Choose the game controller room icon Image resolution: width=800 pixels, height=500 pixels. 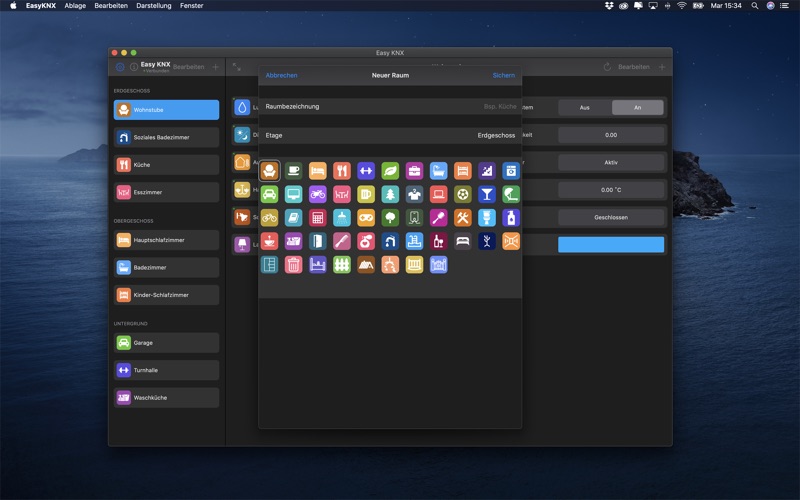pyautogui.click(x=366, y=218)
